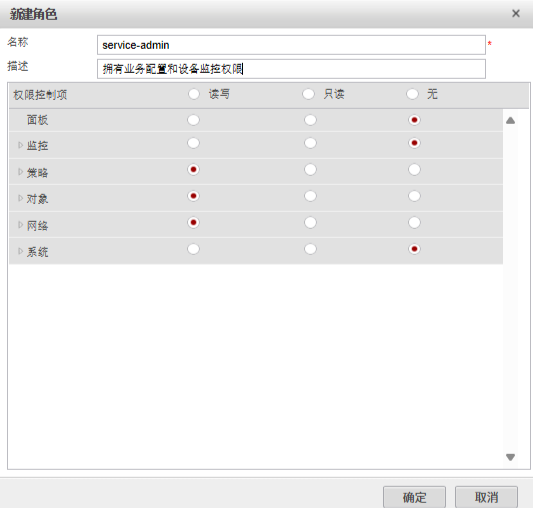Set 网络 permission to 读写

(x=193, y=223)
